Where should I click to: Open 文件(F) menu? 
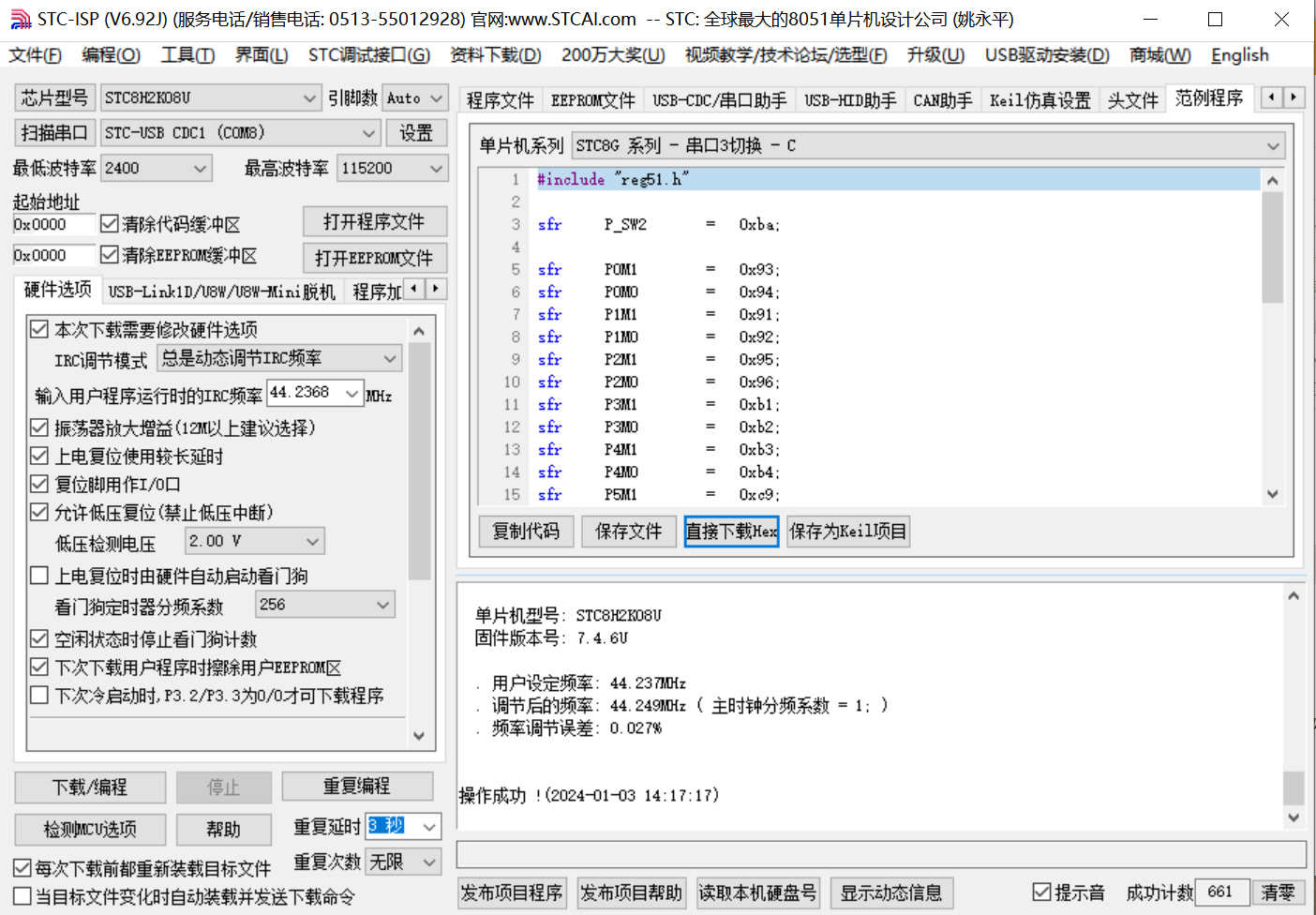point(36,55)
